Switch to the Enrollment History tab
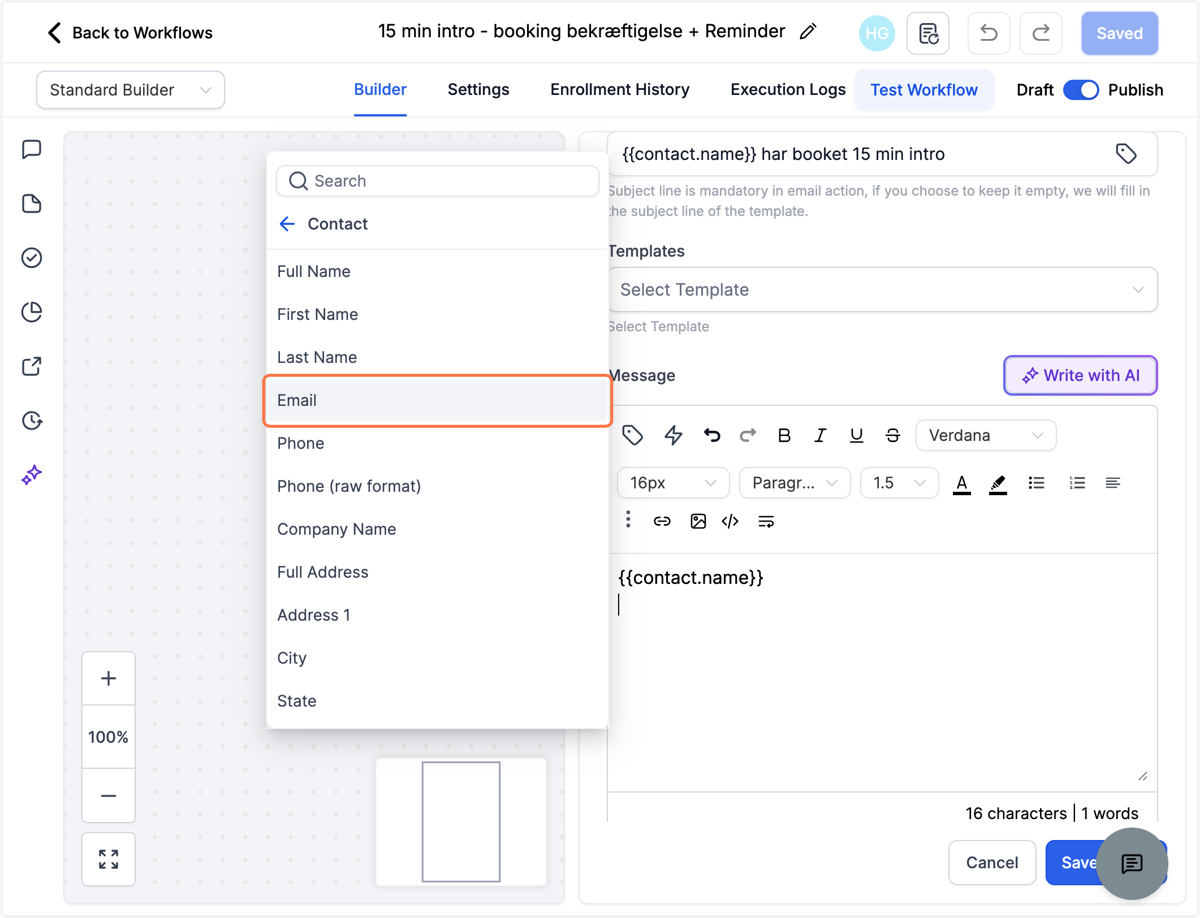This screenshot has width=1200, height=918. point(620,90)
